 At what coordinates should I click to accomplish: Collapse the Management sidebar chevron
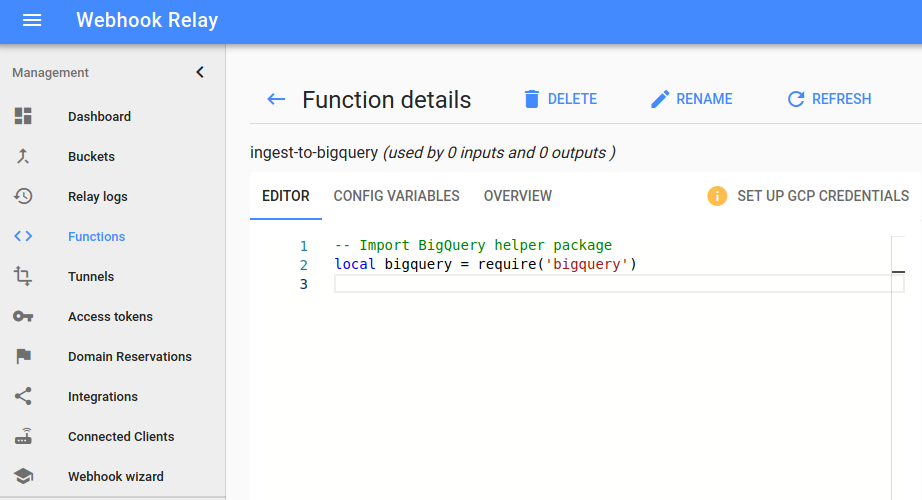[x=200, y=72]
